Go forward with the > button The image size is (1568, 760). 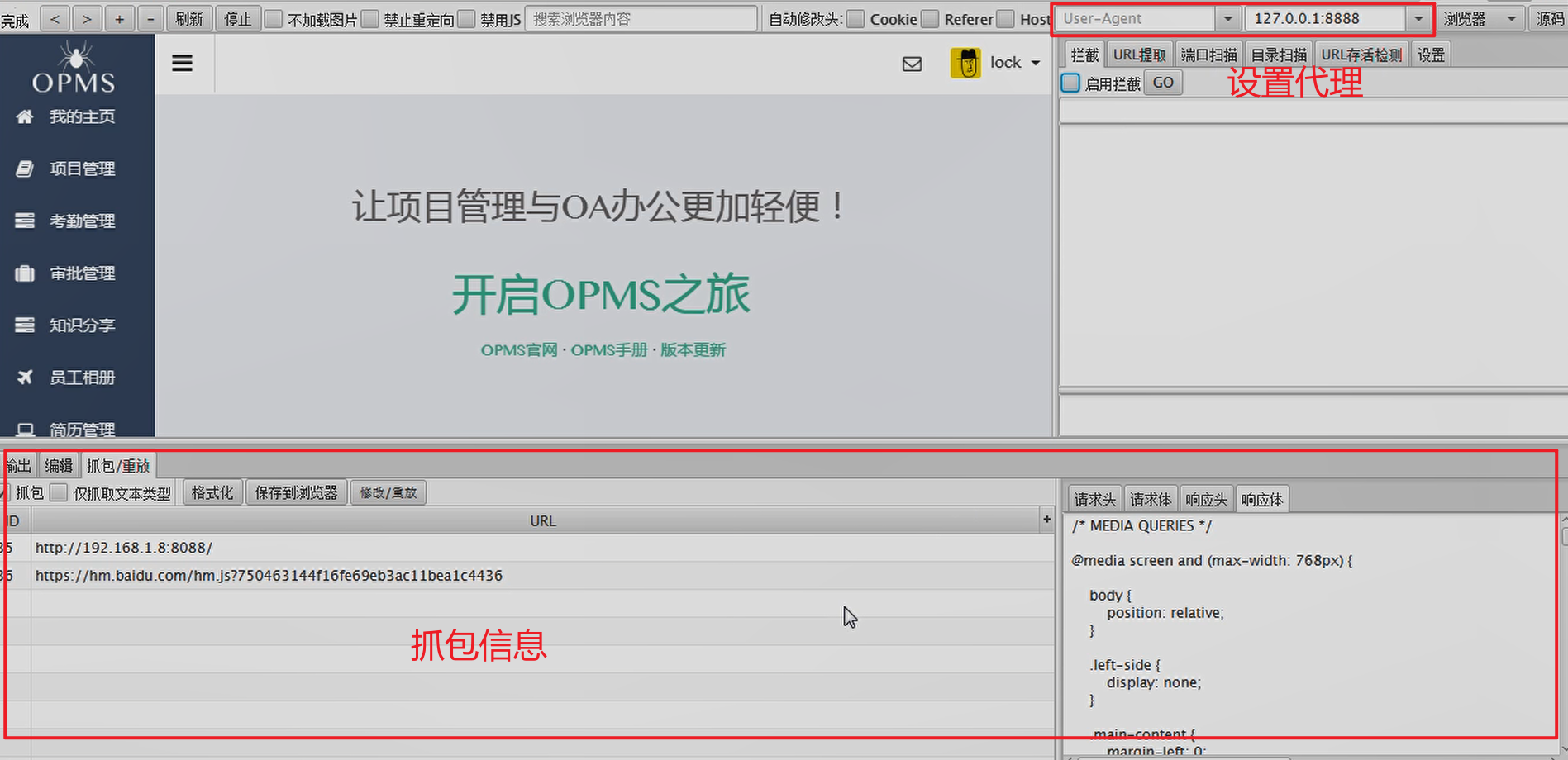pyautogui.click(x=87, y=18)
